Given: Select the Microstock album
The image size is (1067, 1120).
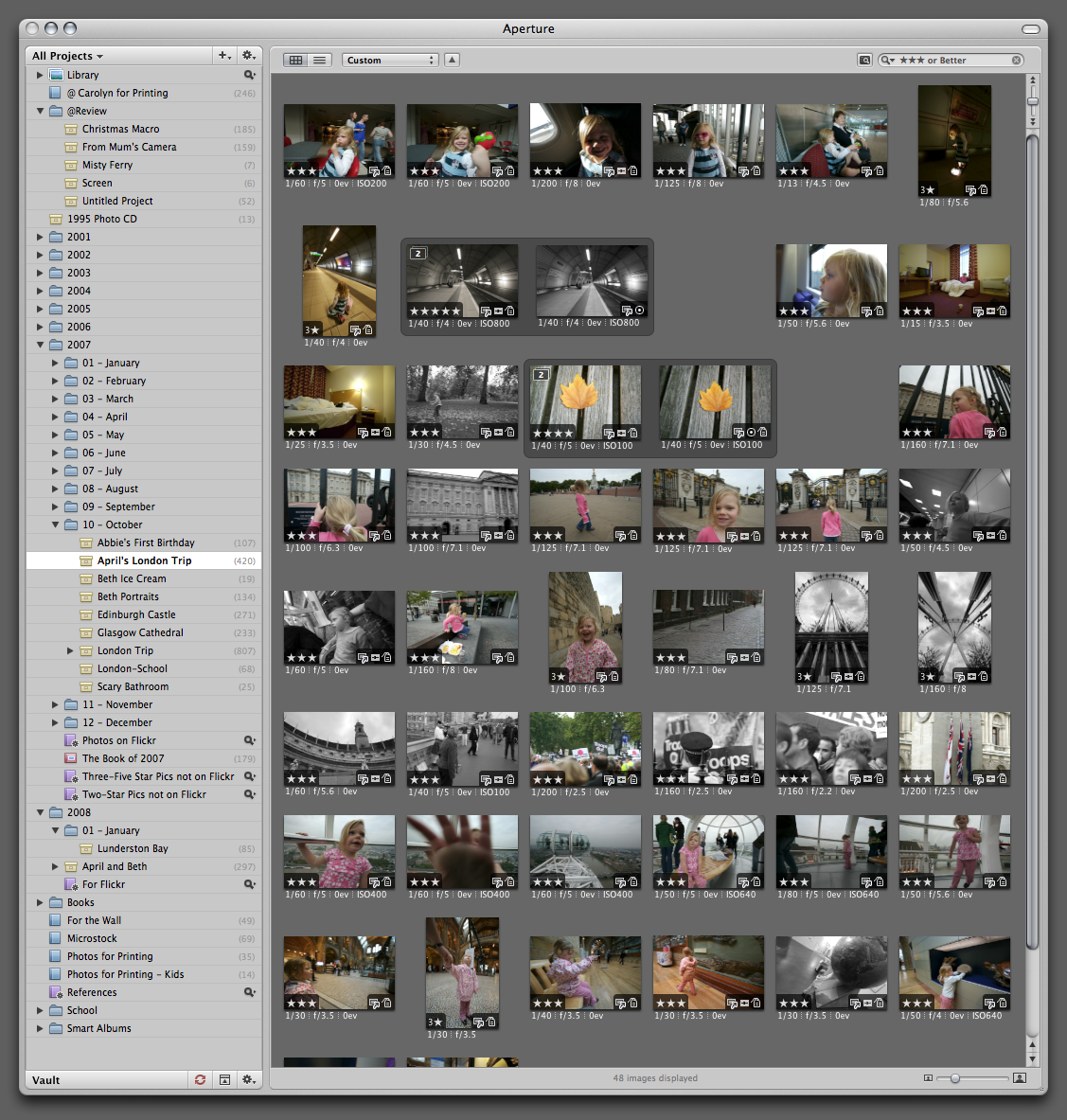Looking at the screenshot, I should coord(144,938).
